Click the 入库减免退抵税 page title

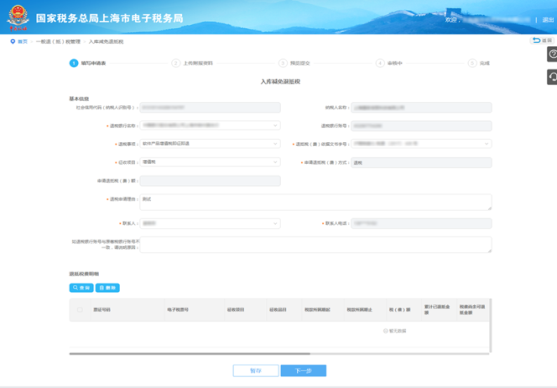(x=280, y=82)
